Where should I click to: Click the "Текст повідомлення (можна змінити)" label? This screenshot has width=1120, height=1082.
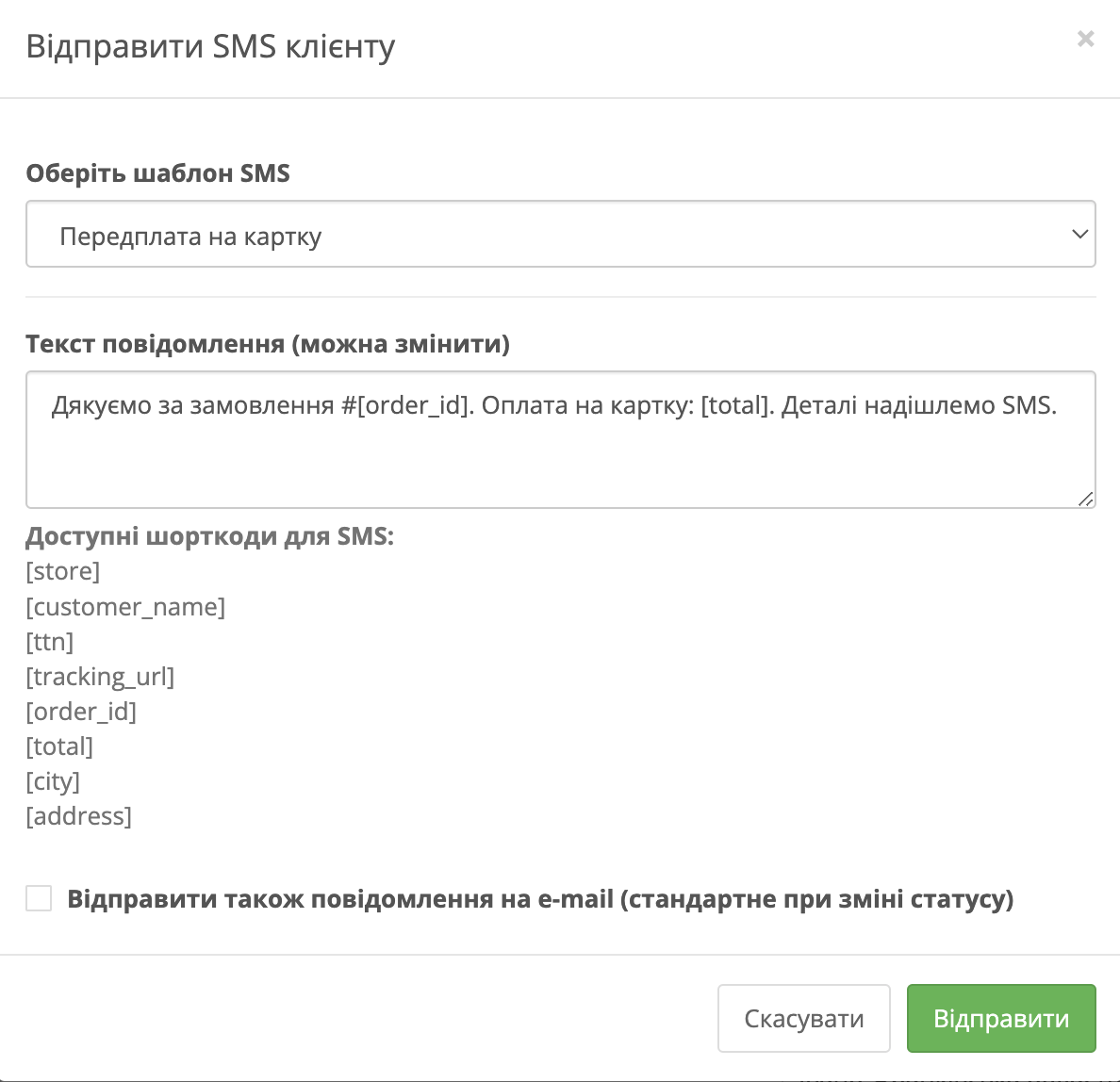pos(268,344)
